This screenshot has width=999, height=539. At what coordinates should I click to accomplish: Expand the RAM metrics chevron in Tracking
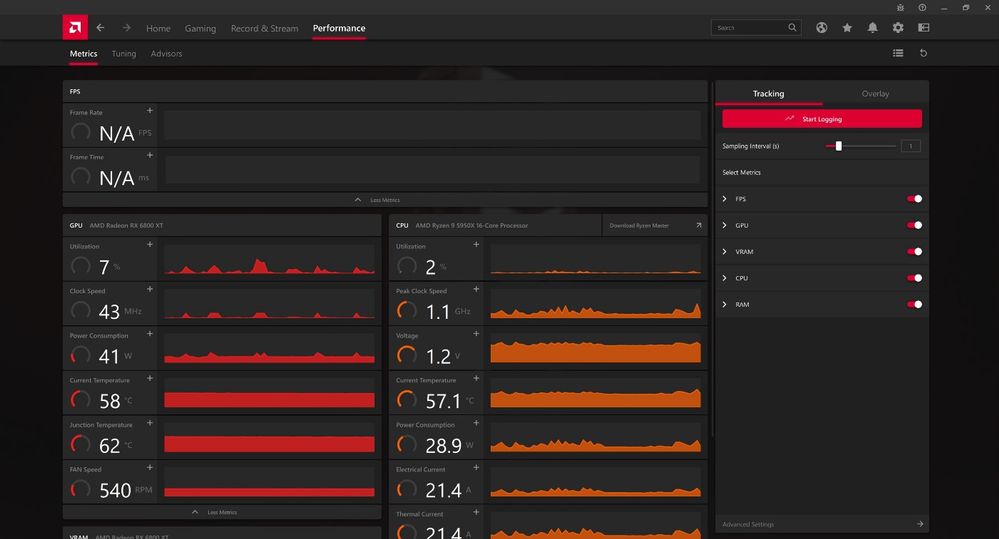pos(724,305)
